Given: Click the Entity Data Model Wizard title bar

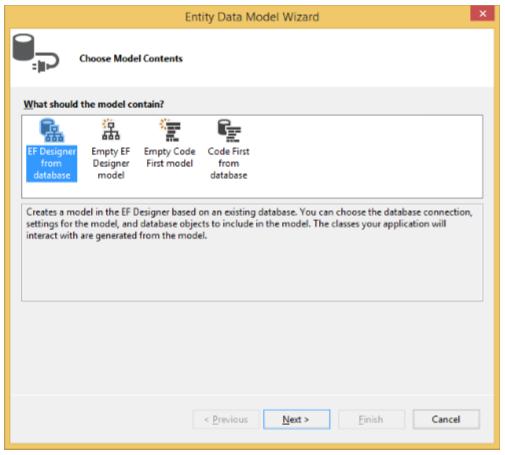Looking at the screenshot, I should [x=252, y=17].
